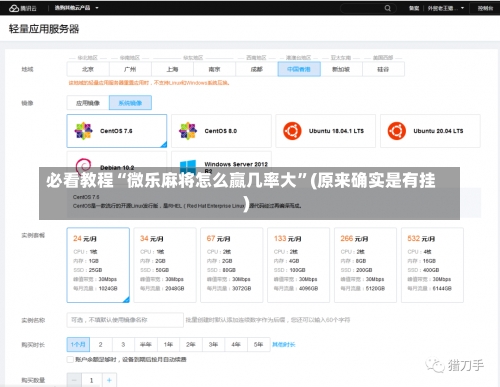Choose the 2年 purchase duration
500x387 pixels.
tap(191, 344)
